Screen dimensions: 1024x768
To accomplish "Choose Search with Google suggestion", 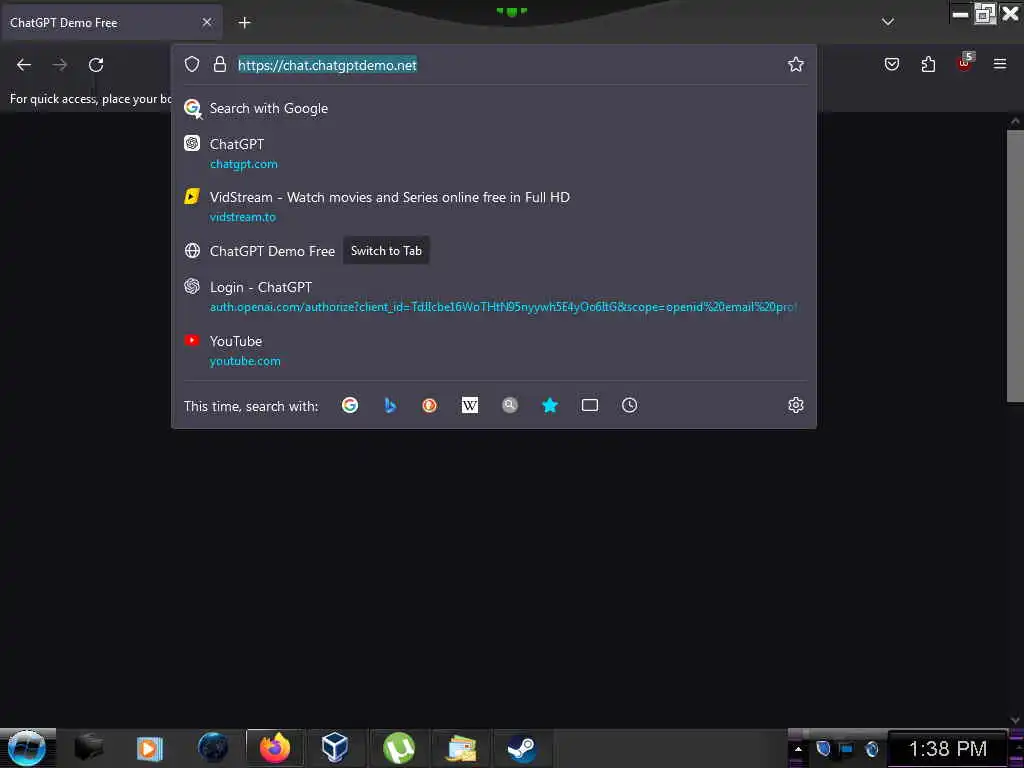I will pos(494,108).
